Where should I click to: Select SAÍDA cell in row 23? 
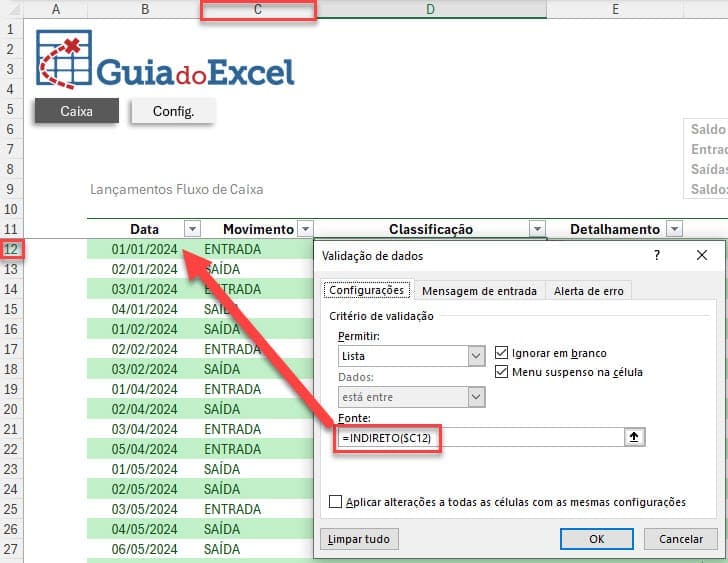[x=258, y=469]
